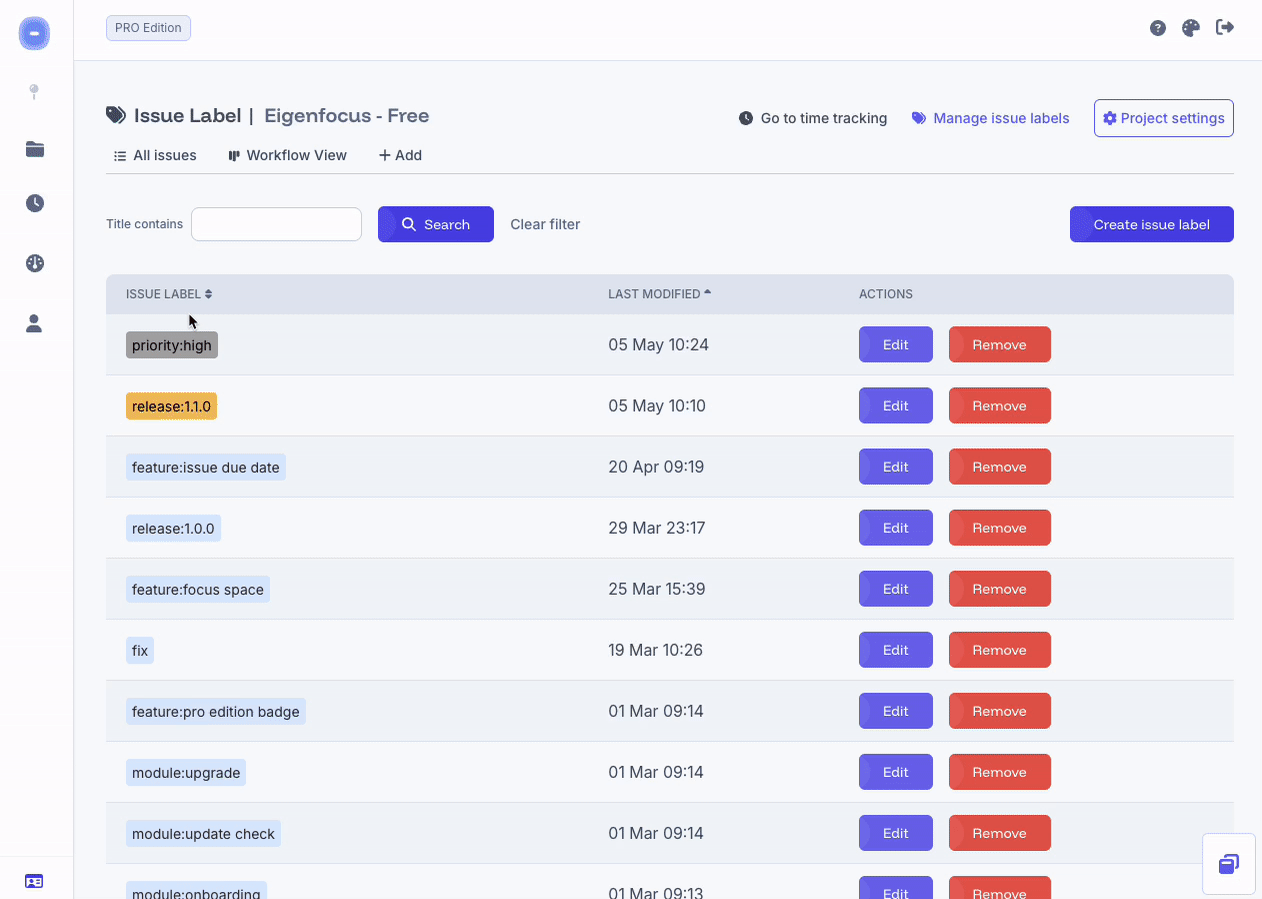
Task: Click the ID card icon in sidebar bottom
Action: tap(34, 881)
